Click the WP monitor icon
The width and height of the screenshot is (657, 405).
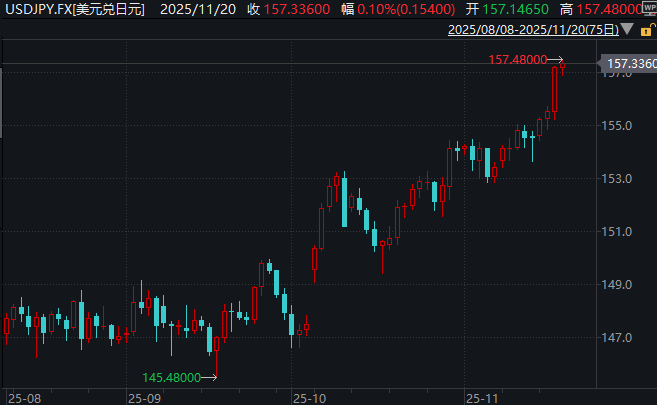[x=649, y=8]
